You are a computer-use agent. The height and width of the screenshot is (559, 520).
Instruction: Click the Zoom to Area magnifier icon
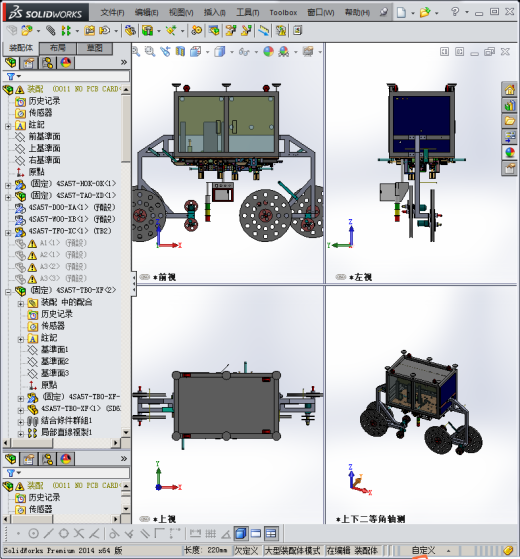(x=150, y=52)
